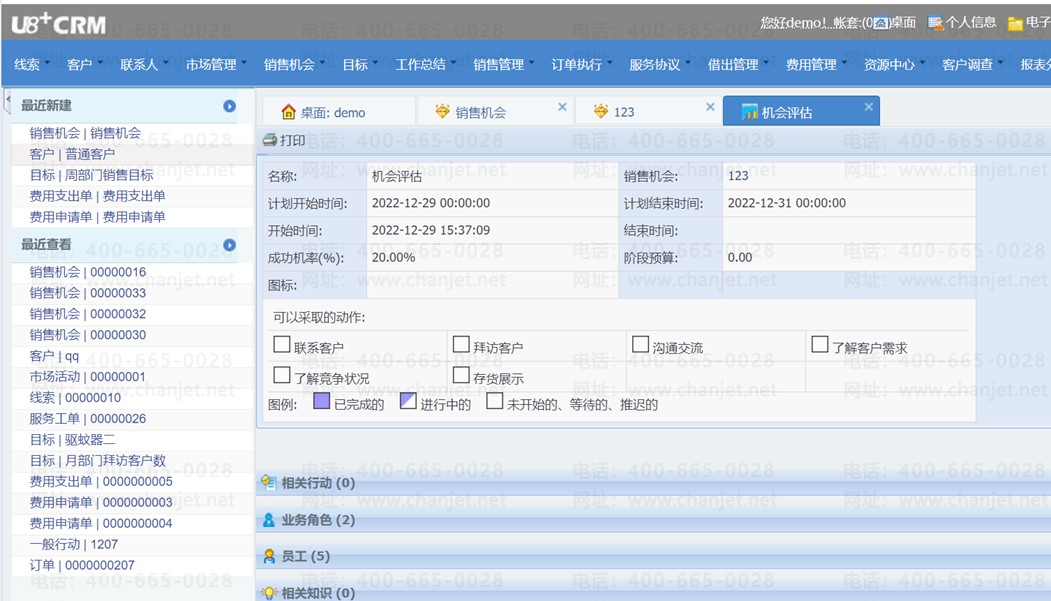Check the 联系客户 checkbox
The height and width of the screenshot is (601, 1051).
tap(282, 345)
